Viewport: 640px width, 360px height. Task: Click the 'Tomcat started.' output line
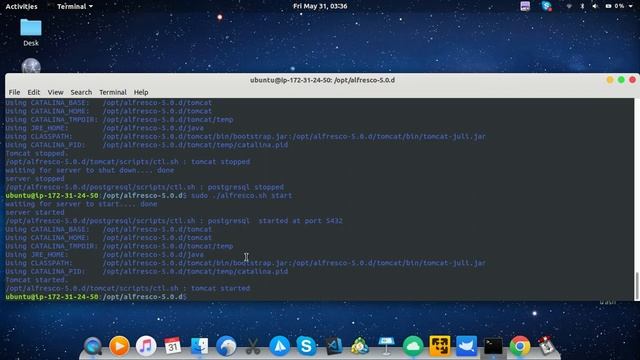[x=37, y=280]
